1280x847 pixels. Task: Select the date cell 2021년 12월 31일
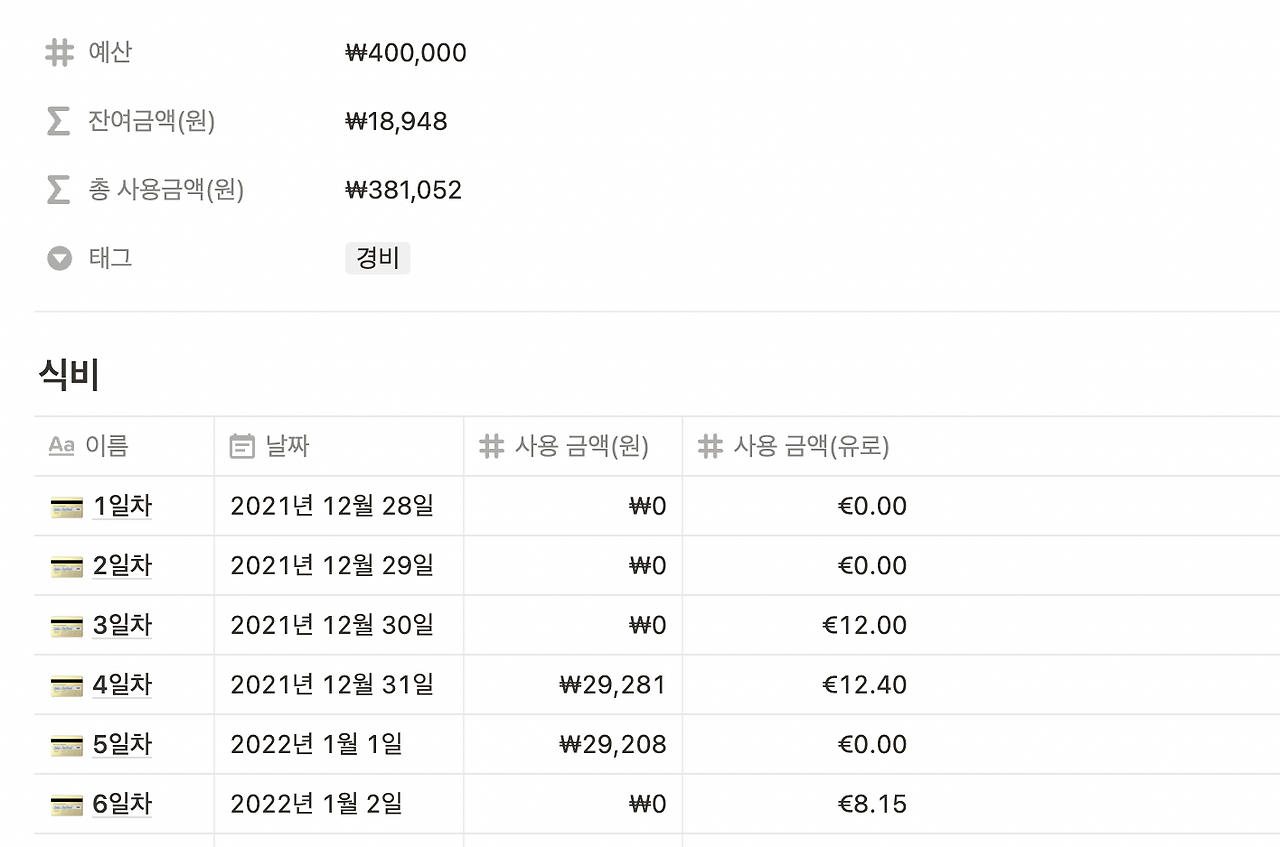[332, 685]
